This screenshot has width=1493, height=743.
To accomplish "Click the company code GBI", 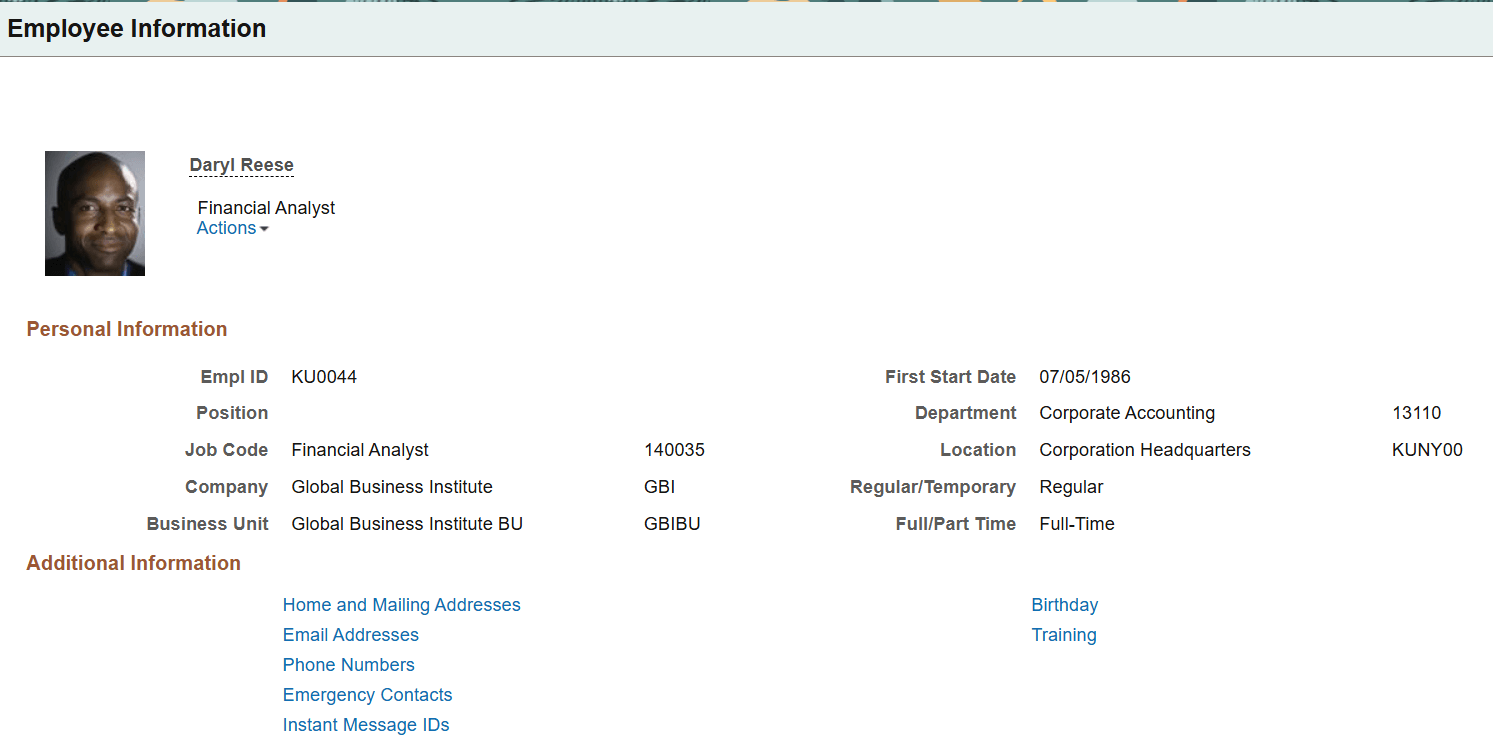I will (x=659, y=487).
